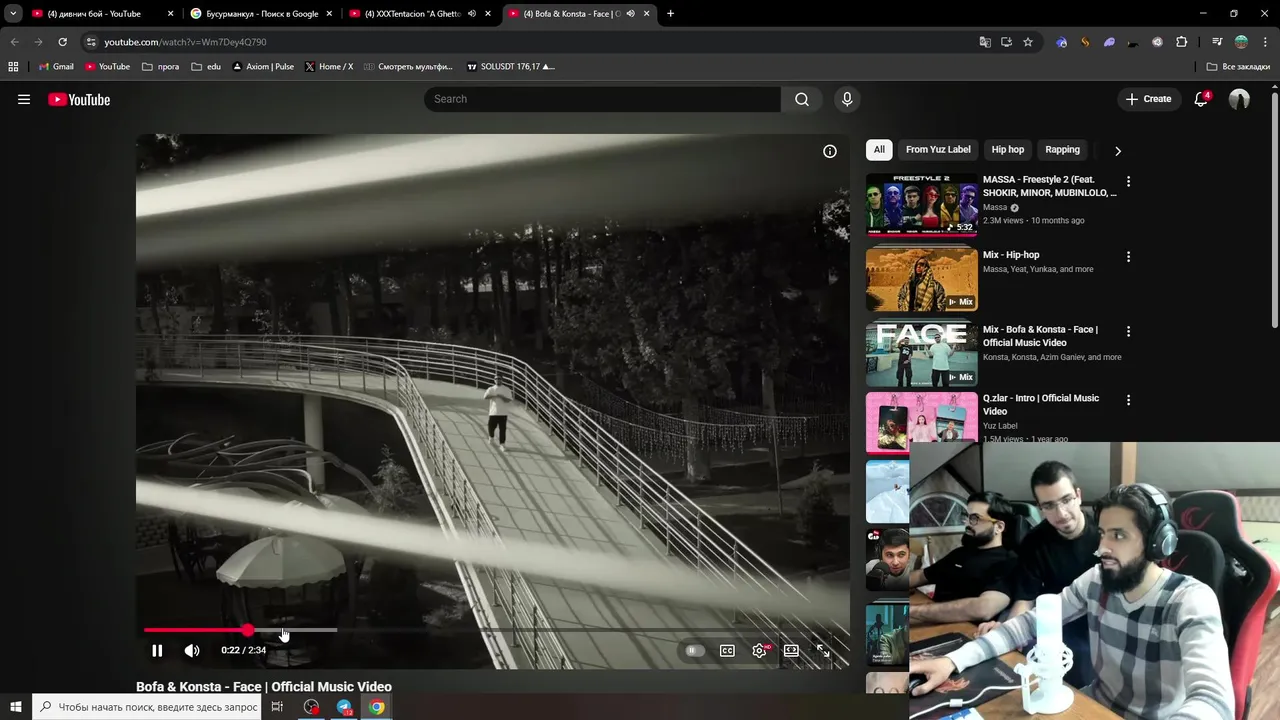Click the address bar URL
The image size is (1280, 720).
[x=185, y=42]
